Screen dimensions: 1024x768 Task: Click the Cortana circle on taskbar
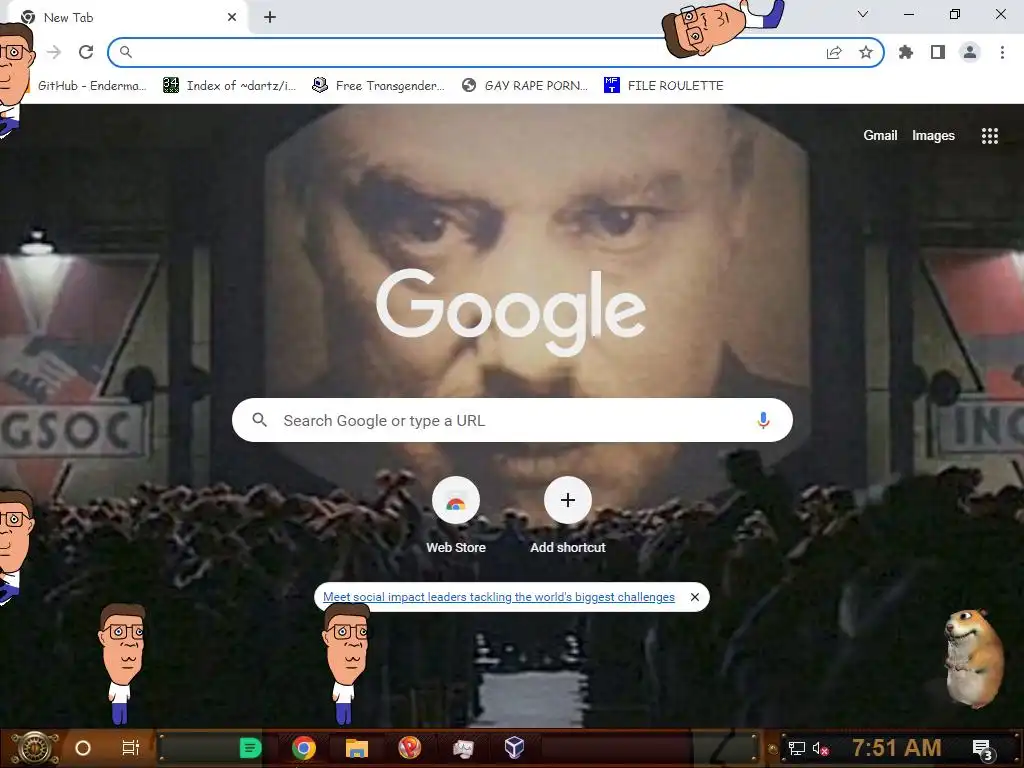pyautogui.click(x=82, y=748)
